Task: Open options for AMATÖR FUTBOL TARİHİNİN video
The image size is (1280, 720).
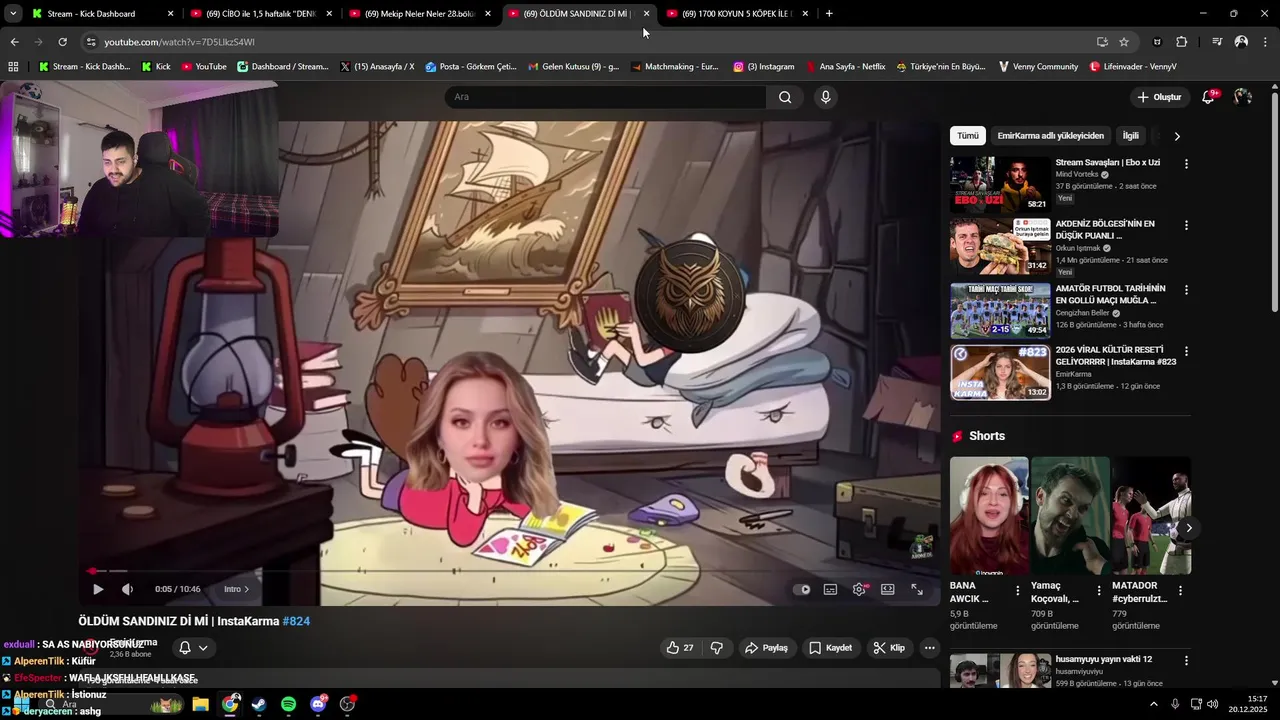Action: point(1186,290)
